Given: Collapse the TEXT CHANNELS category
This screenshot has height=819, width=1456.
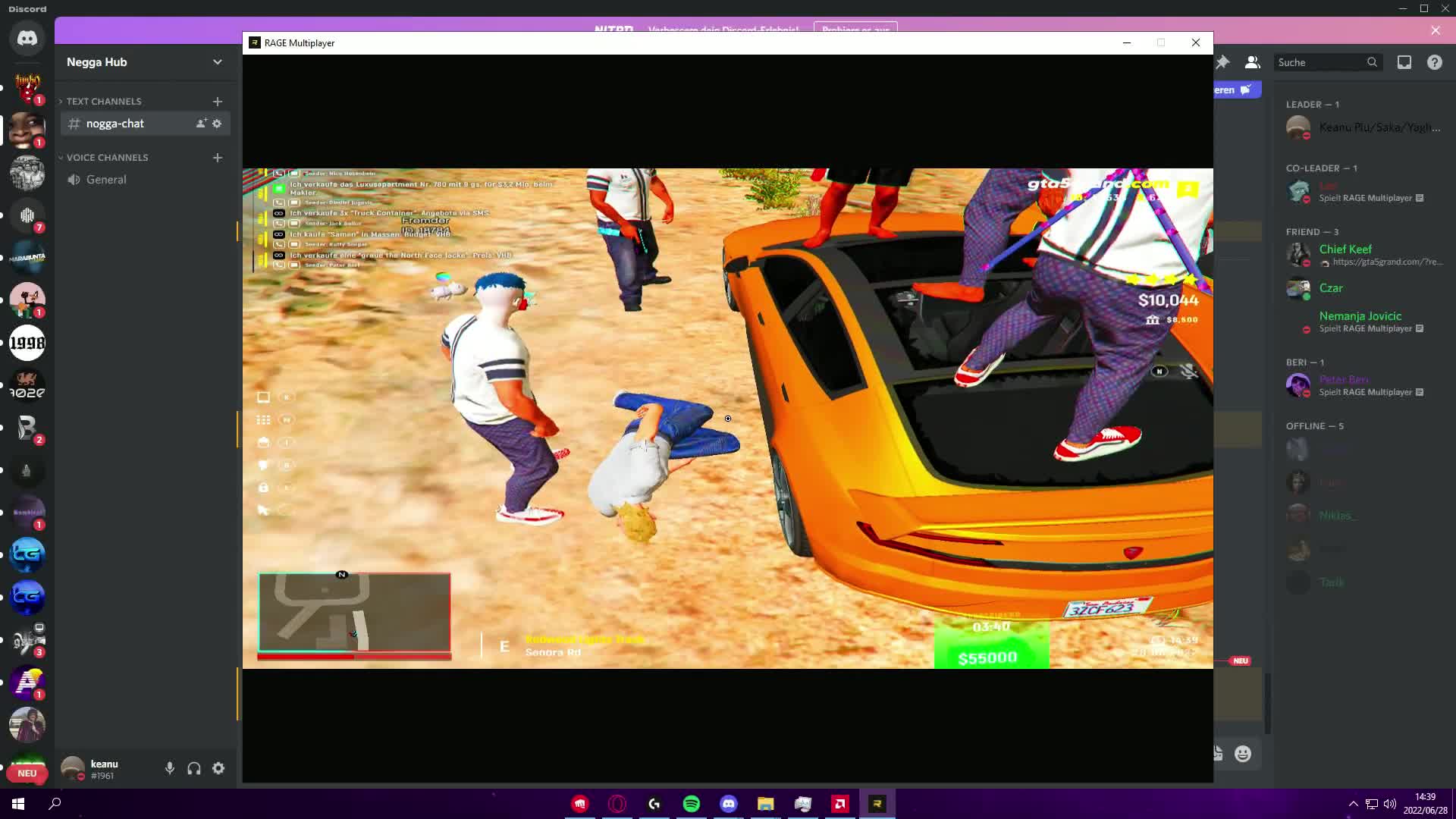Looking at the screenshot, I should [x=102, y=101].
